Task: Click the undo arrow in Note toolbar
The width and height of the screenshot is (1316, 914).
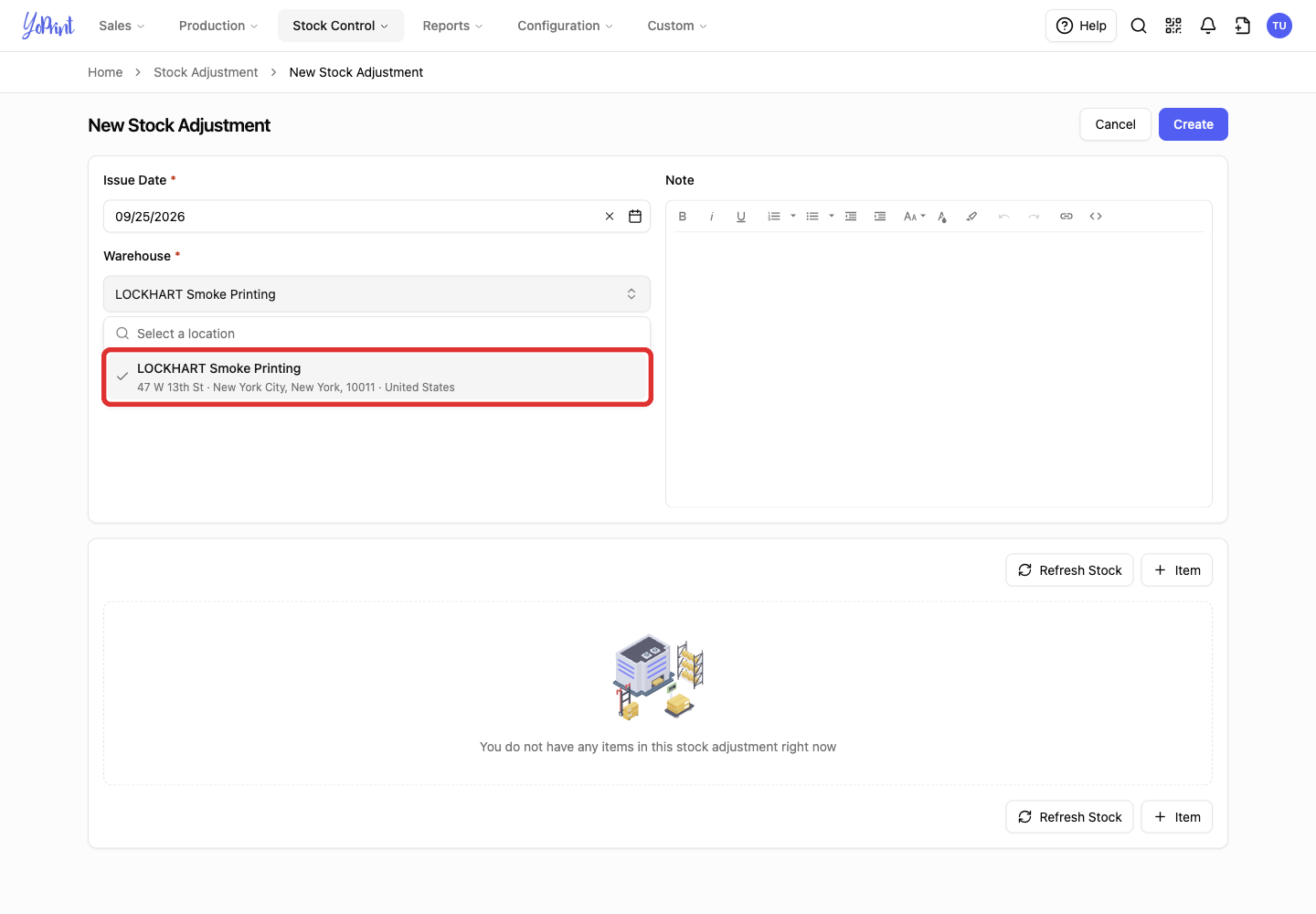Action: (x=1004, y=217)
